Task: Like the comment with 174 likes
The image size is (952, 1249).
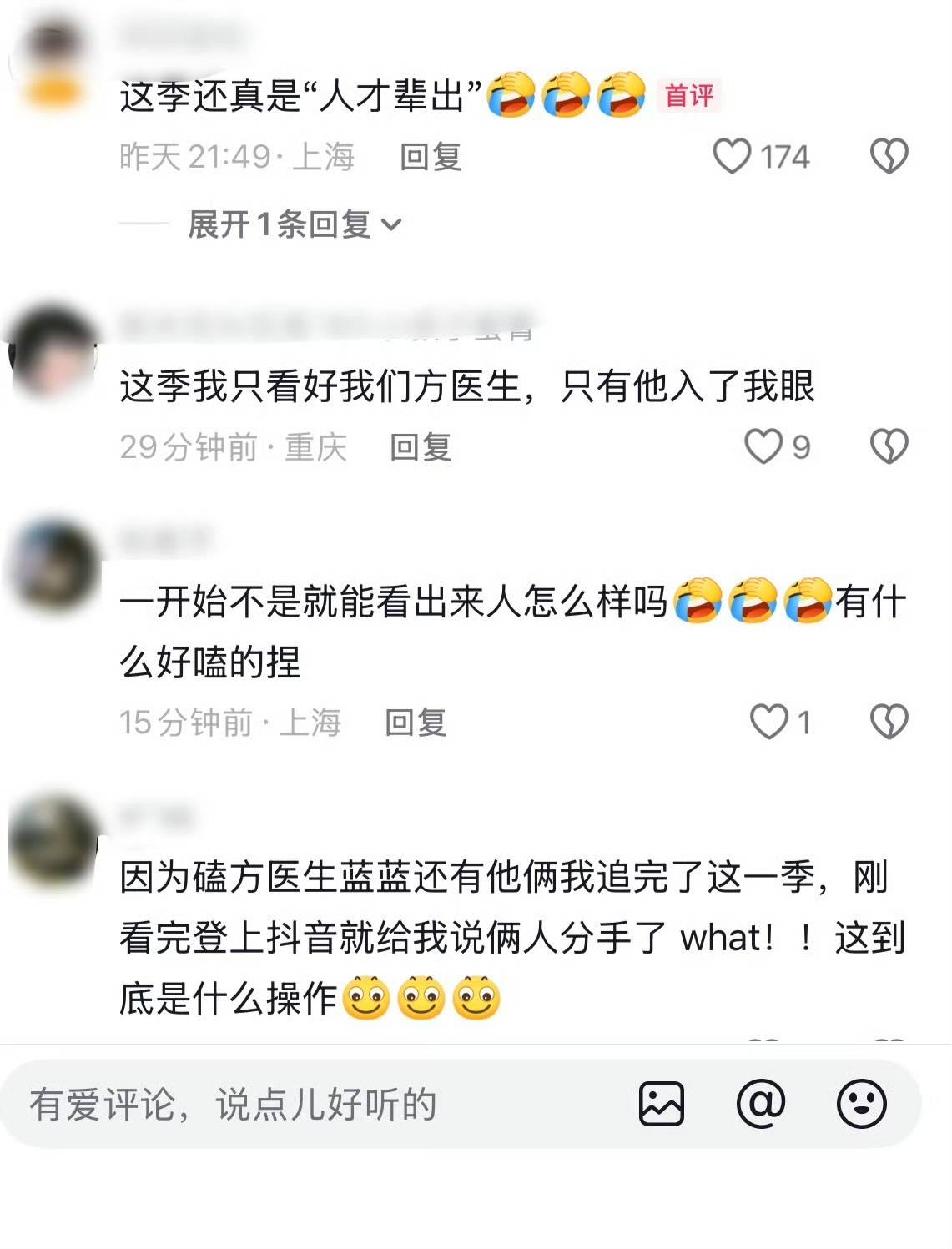Action: click(x=732, y=156)
